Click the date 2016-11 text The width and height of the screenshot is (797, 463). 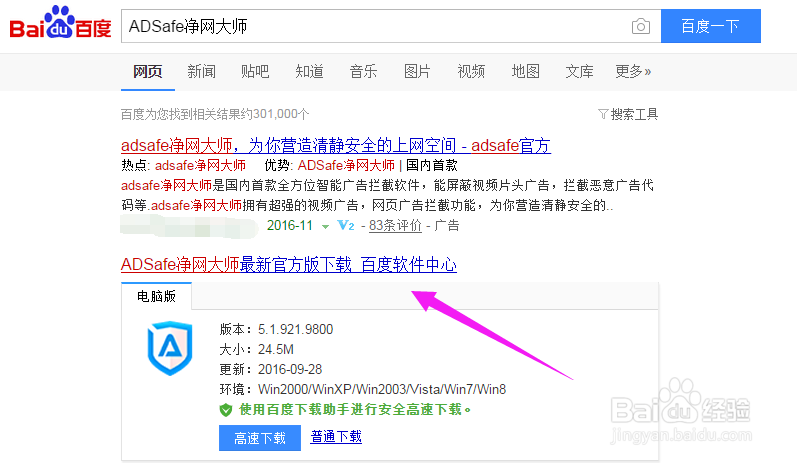click(290, 225)
